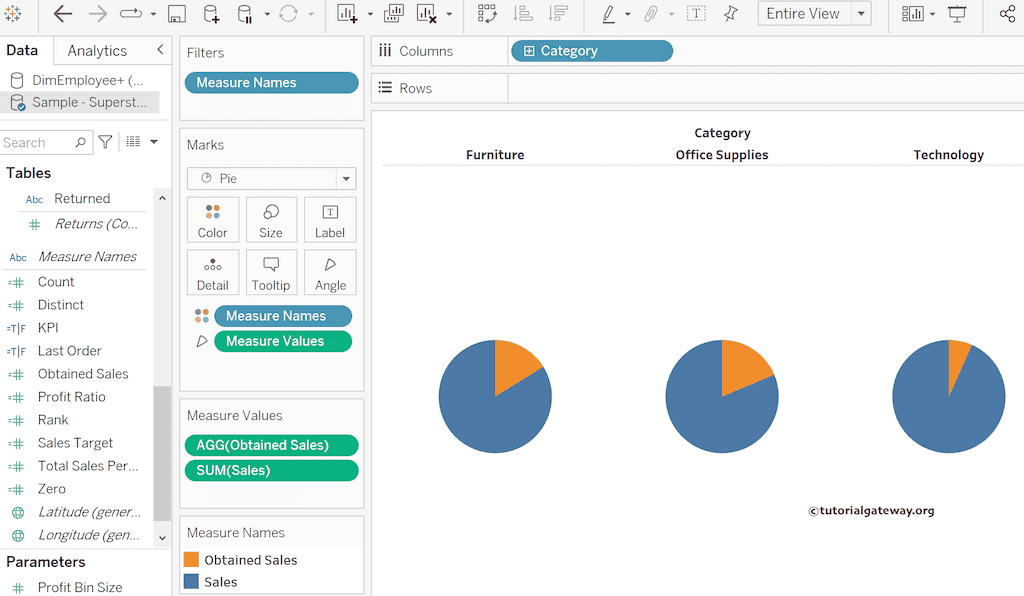Select the Profit Ratio field
Screen dimensions: 1024x596
click(72, 397)
